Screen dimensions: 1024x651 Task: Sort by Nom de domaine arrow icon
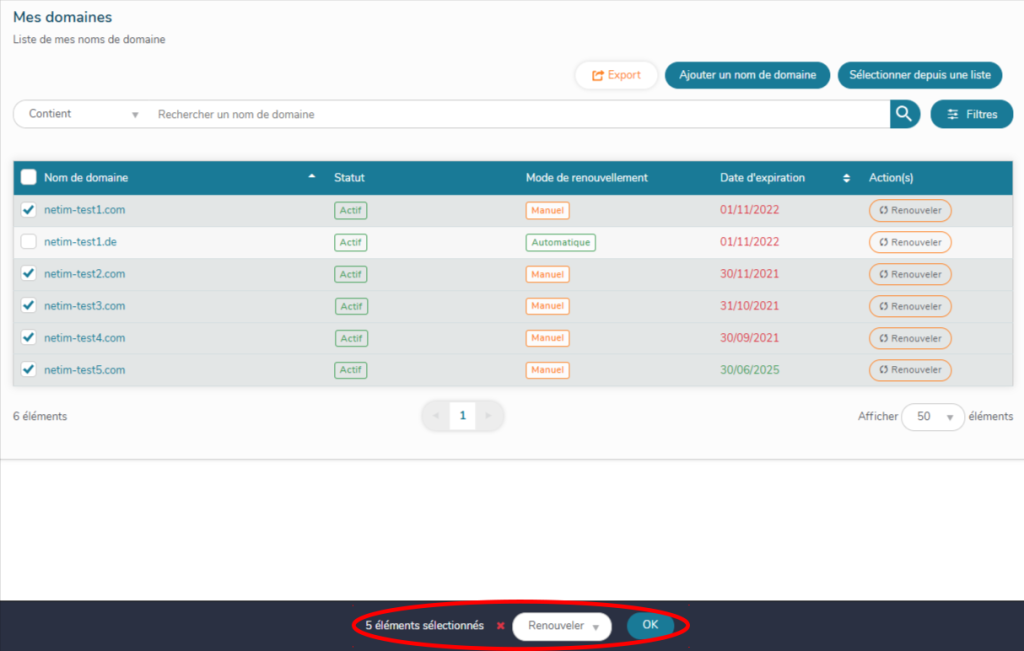pos(311,177)
